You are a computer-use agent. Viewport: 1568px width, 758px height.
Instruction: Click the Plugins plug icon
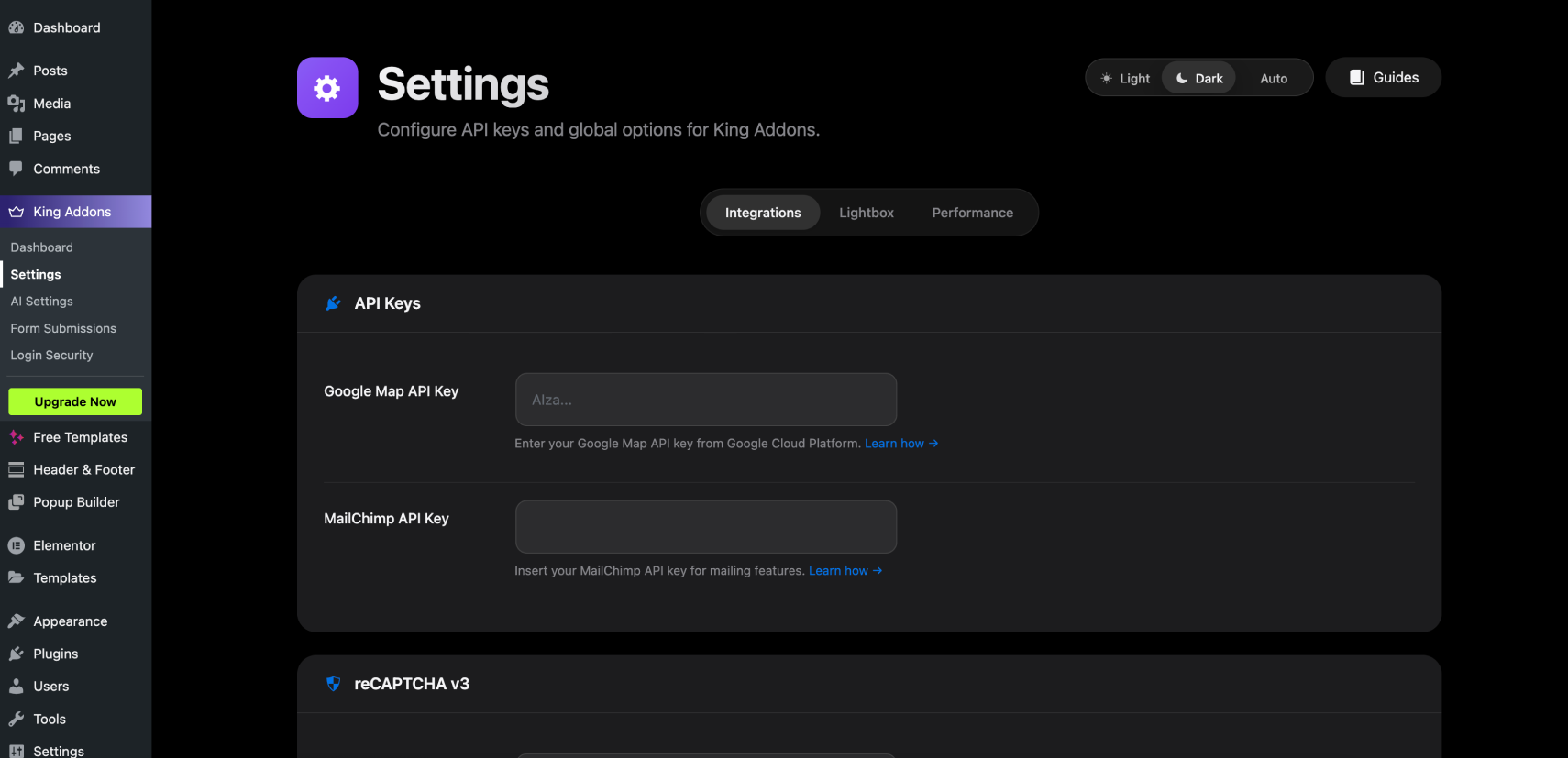pyautogui.click(x=16, y=654)
